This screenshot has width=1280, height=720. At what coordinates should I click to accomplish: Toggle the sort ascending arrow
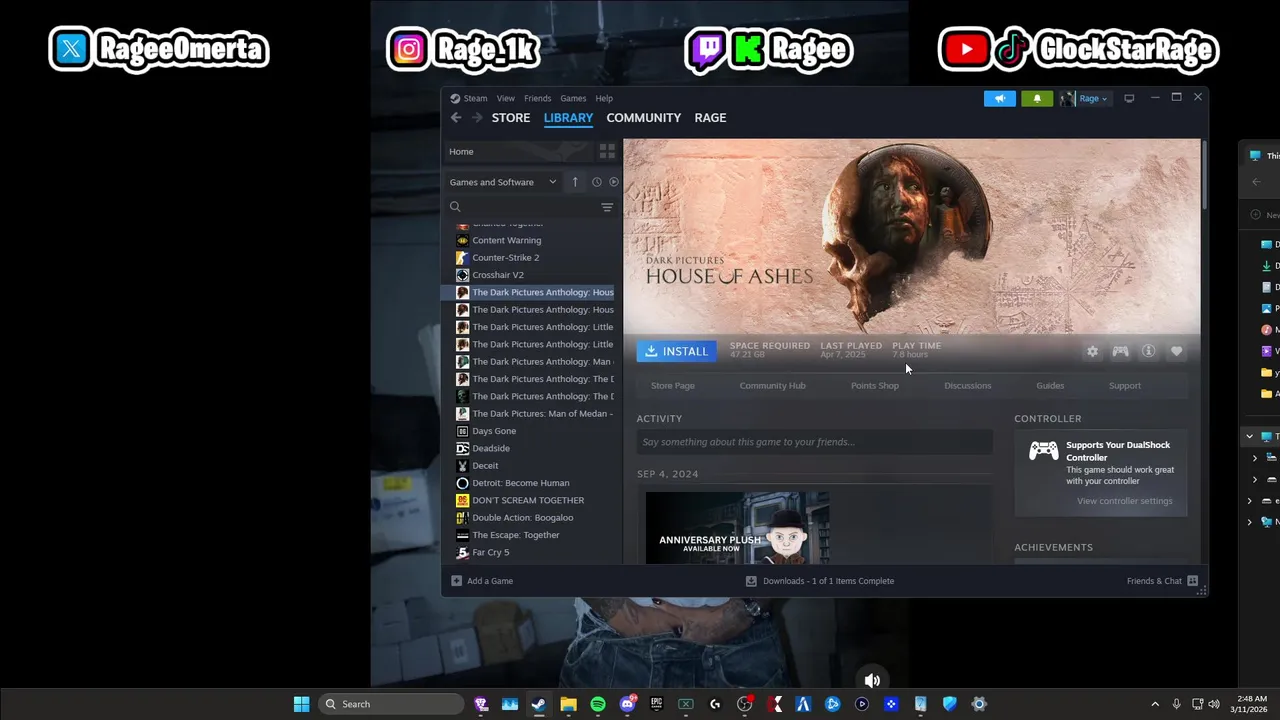(575, 182)
